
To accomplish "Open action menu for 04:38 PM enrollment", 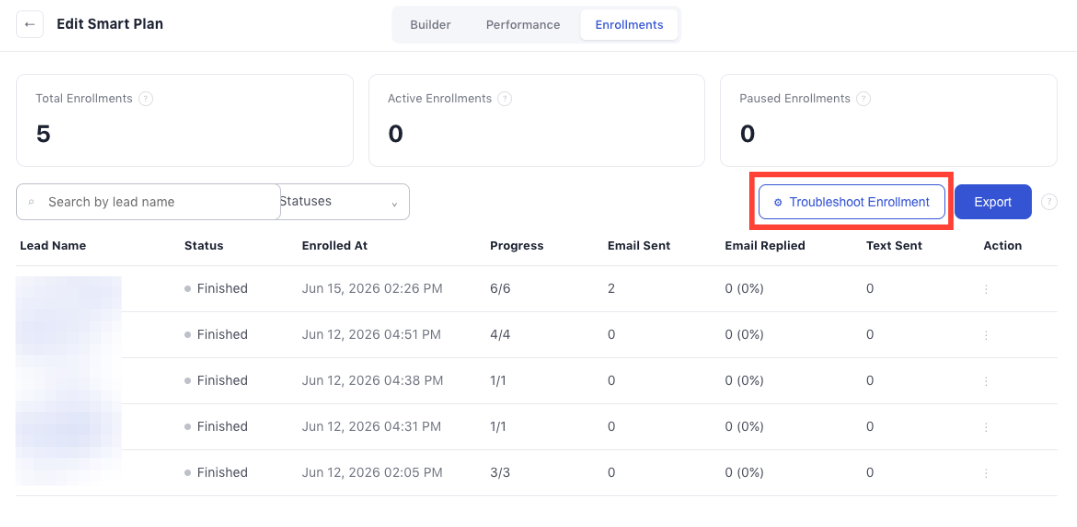I will [986, 381].
